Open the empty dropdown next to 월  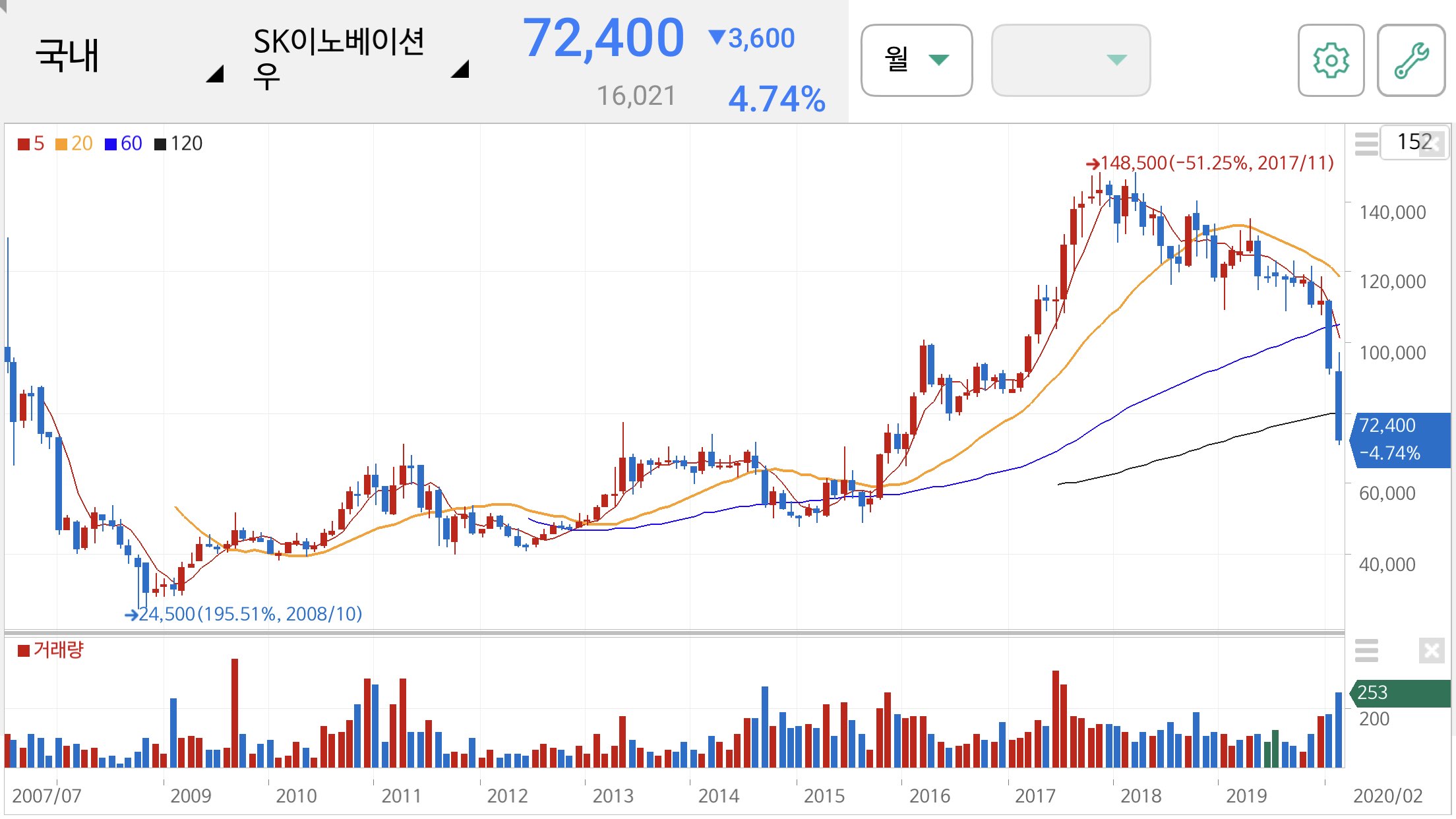[1071, 60]
